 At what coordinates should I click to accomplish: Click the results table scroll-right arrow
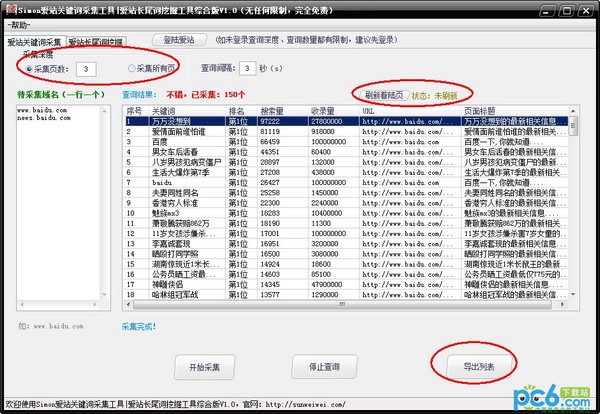(x=562, y=305)
